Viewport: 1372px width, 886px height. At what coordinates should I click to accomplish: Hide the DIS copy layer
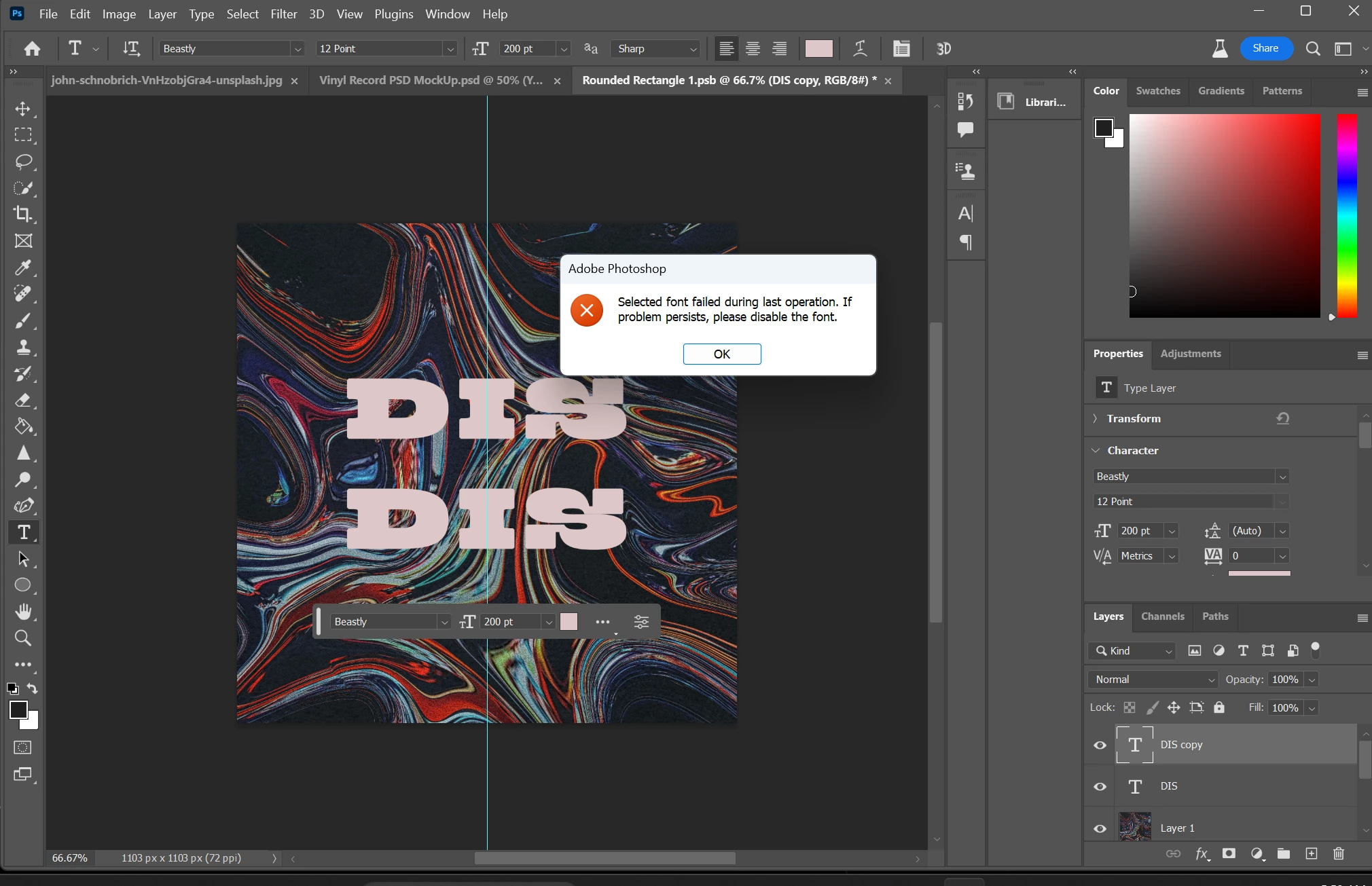click(x=1100, y=745)
